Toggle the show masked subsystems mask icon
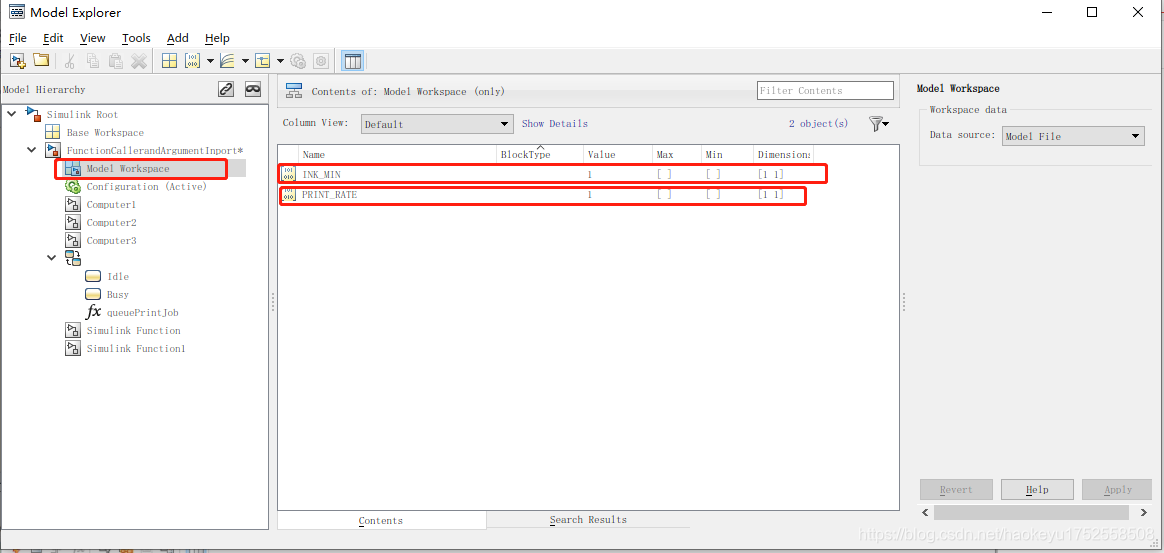This screenshot has height=553, width=1164. tap(254, 89)
